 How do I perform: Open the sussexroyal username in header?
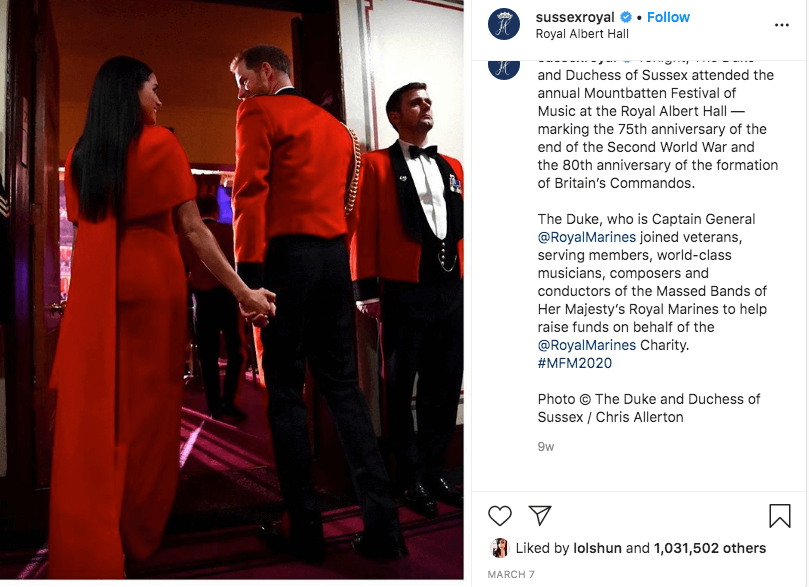coord(575,18)
